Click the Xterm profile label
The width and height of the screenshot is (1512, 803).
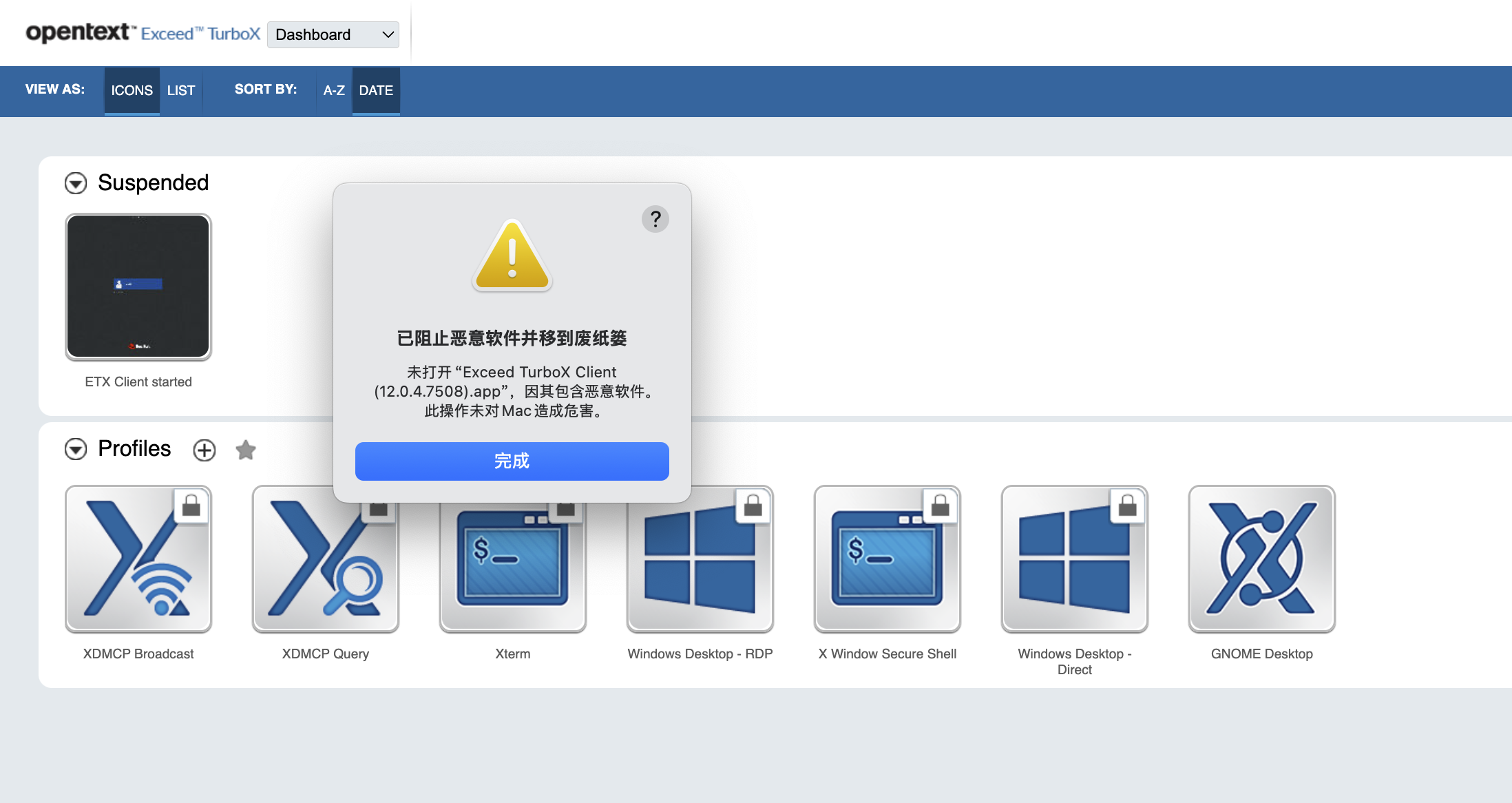[512, 654]
